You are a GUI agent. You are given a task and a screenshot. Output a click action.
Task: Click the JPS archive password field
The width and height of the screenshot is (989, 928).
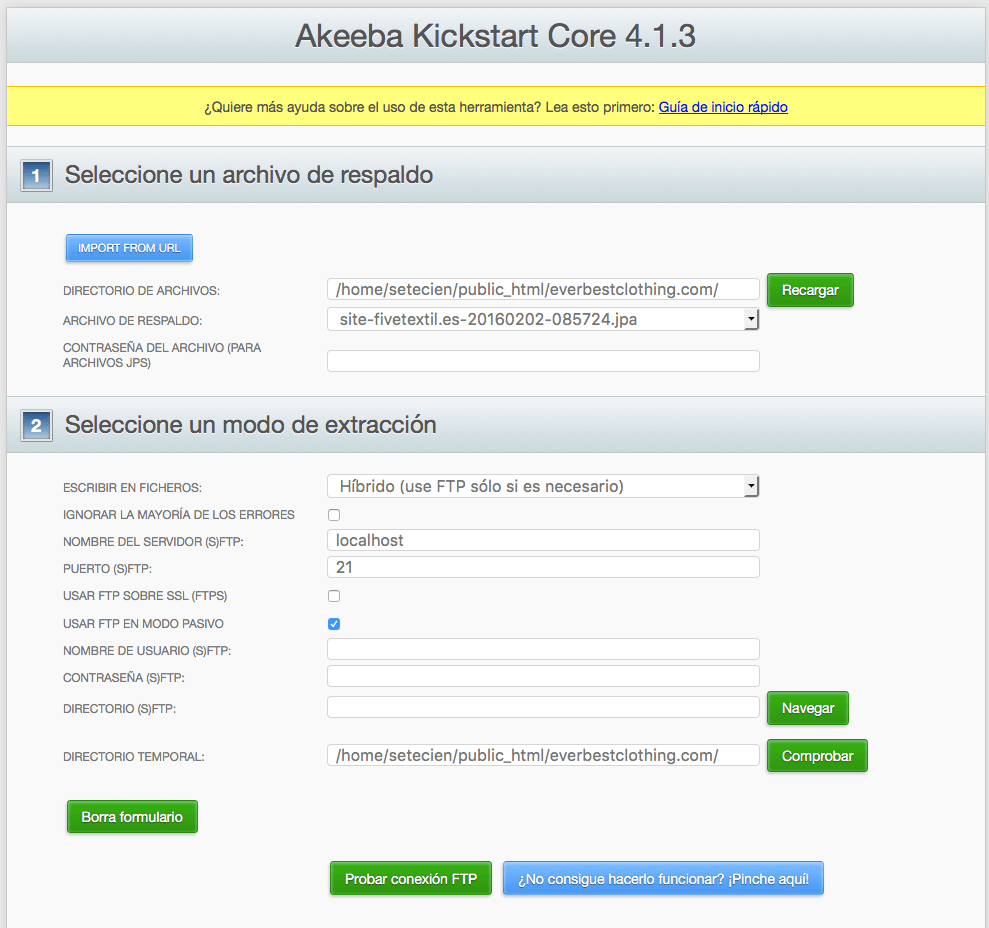543,361
